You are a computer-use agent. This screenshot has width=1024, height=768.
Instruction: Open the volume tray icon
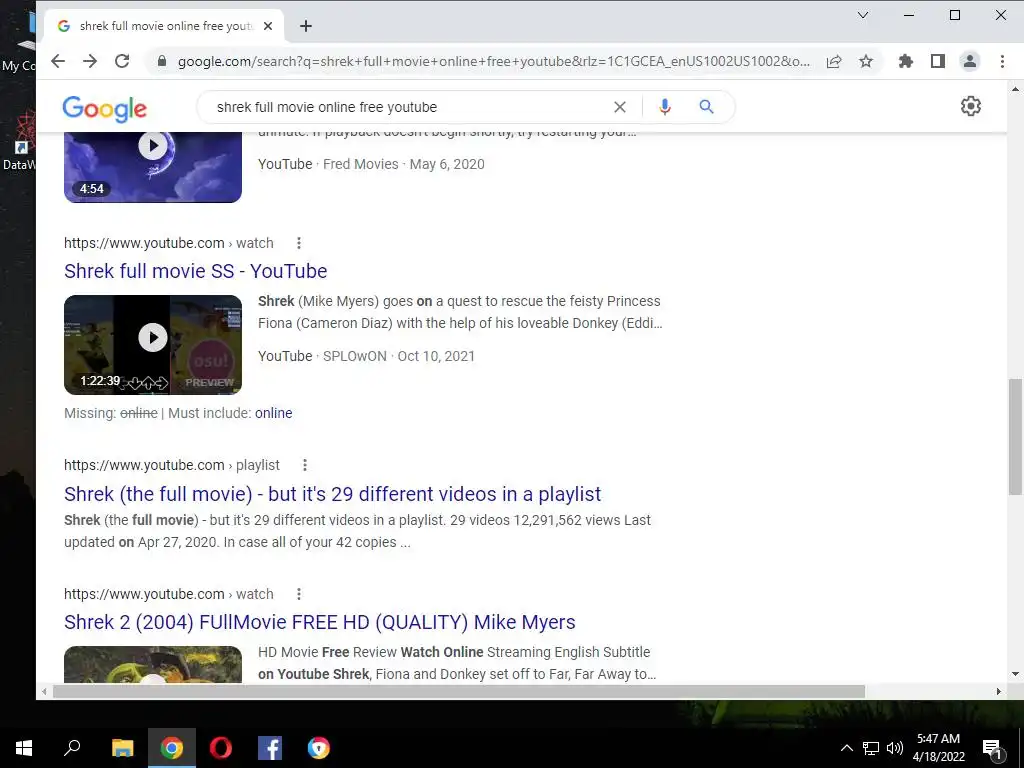tap(895, 748)
